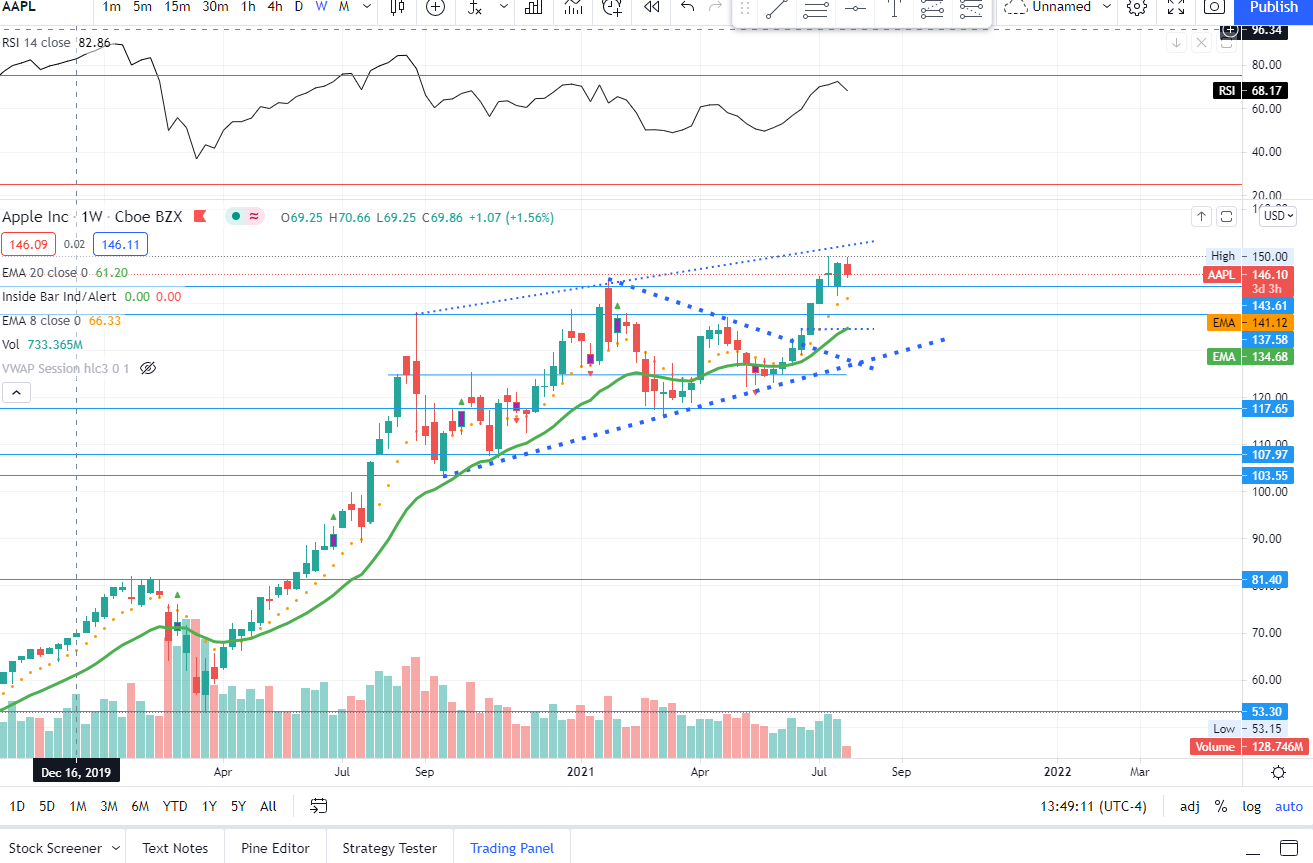Start bar Replay with the rewind icon

coord(652,7)
